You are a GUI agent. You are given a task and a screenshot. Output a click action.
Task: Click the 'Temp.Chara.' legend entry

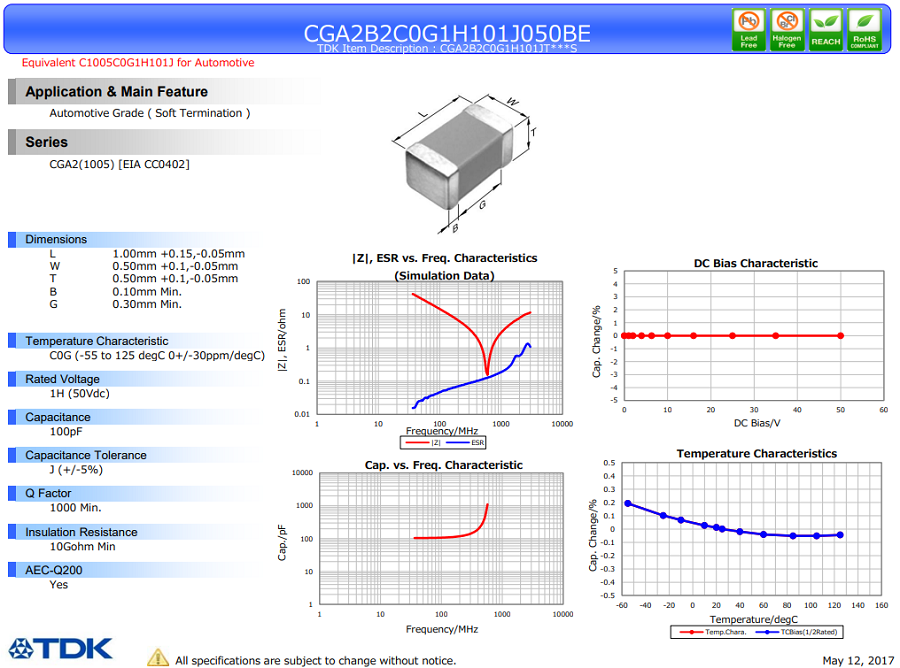713,632
